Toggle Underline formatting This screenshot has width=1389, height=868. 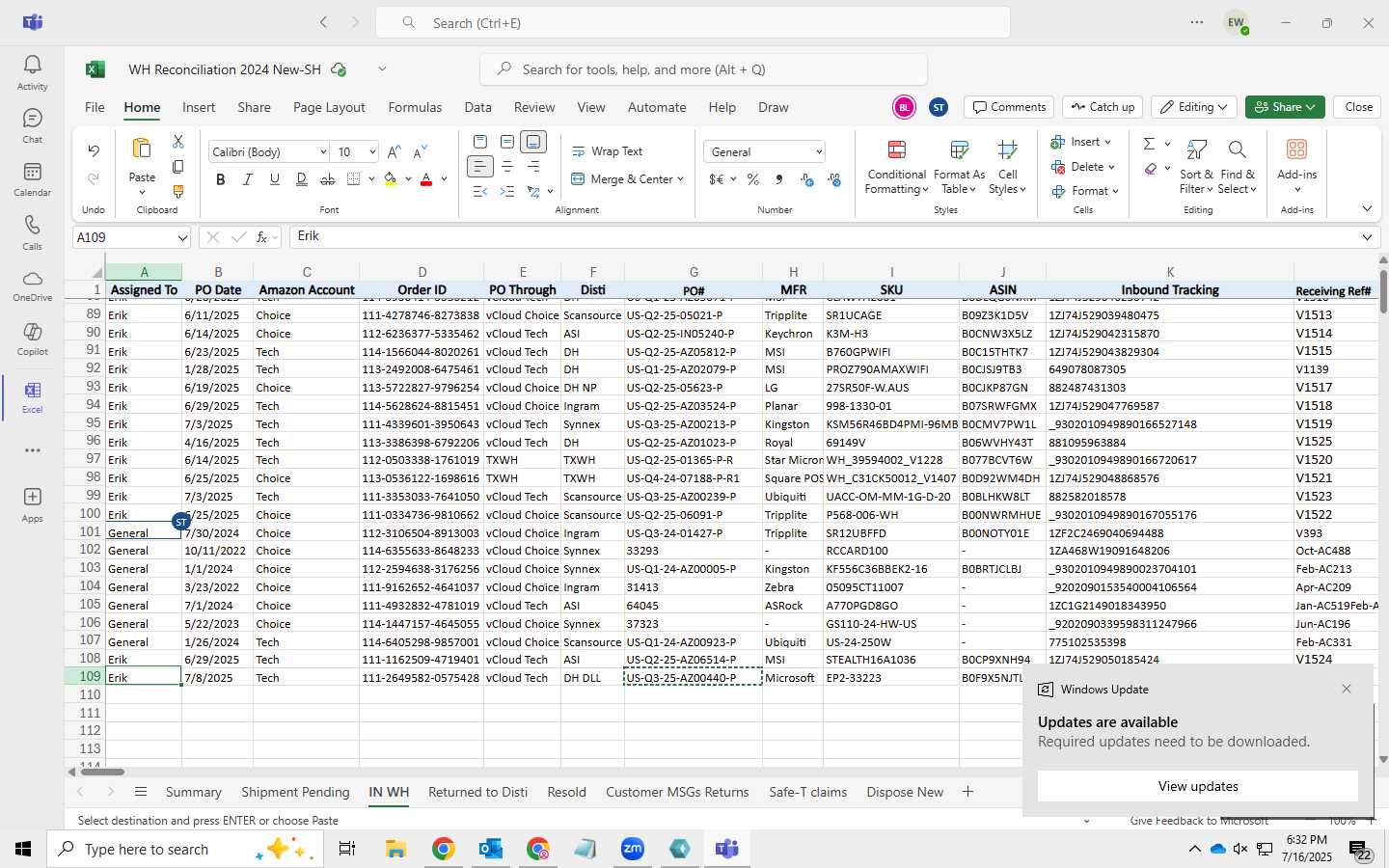[275, 179]
